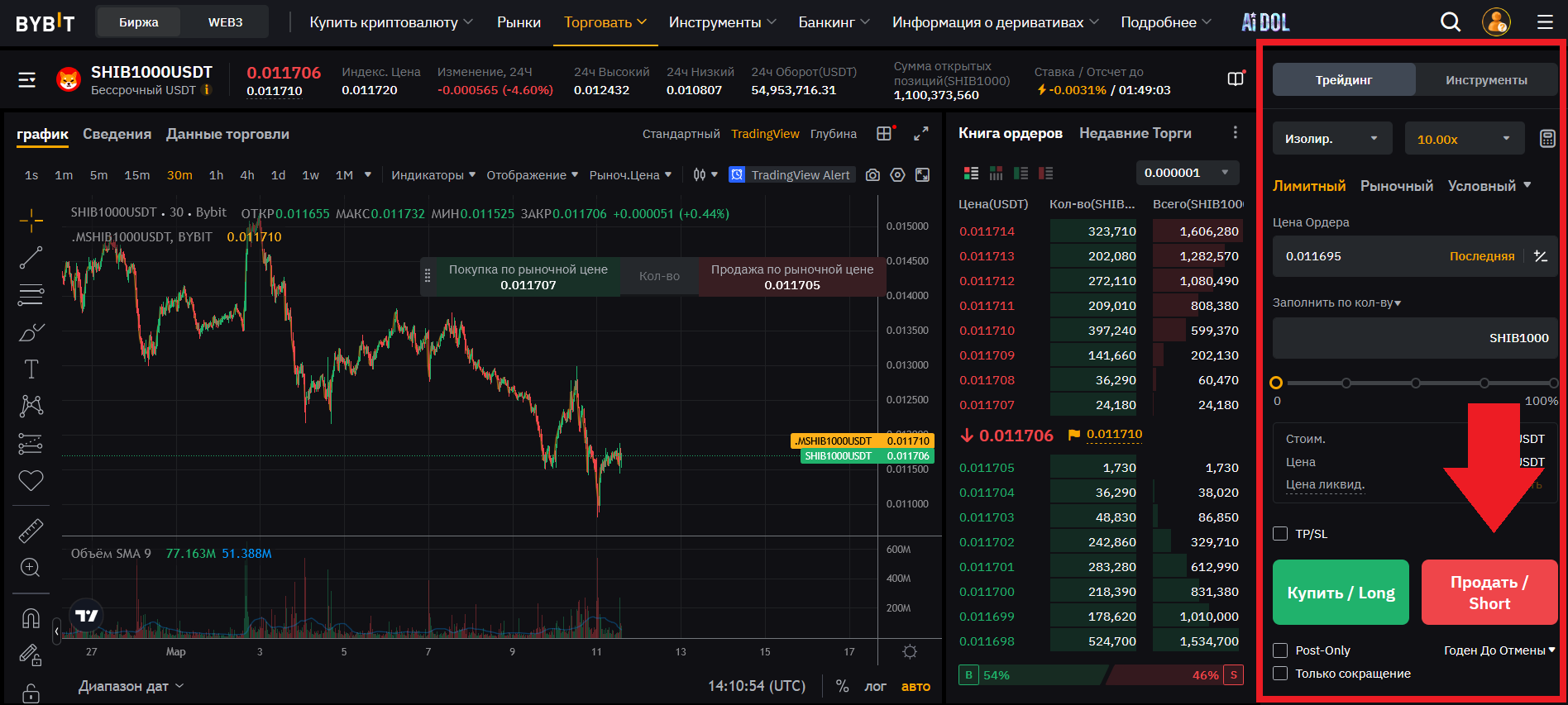This screenshot has height=705, width=1568.
Task: Open the Недавние Торги tab
Action: (1135, 133)
